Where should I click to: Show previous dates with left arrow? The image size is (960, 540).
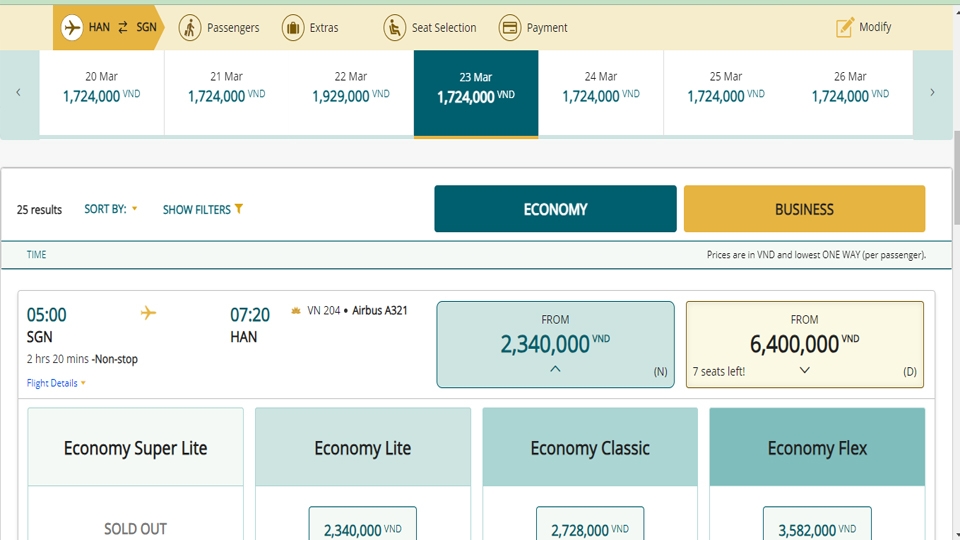18,92
